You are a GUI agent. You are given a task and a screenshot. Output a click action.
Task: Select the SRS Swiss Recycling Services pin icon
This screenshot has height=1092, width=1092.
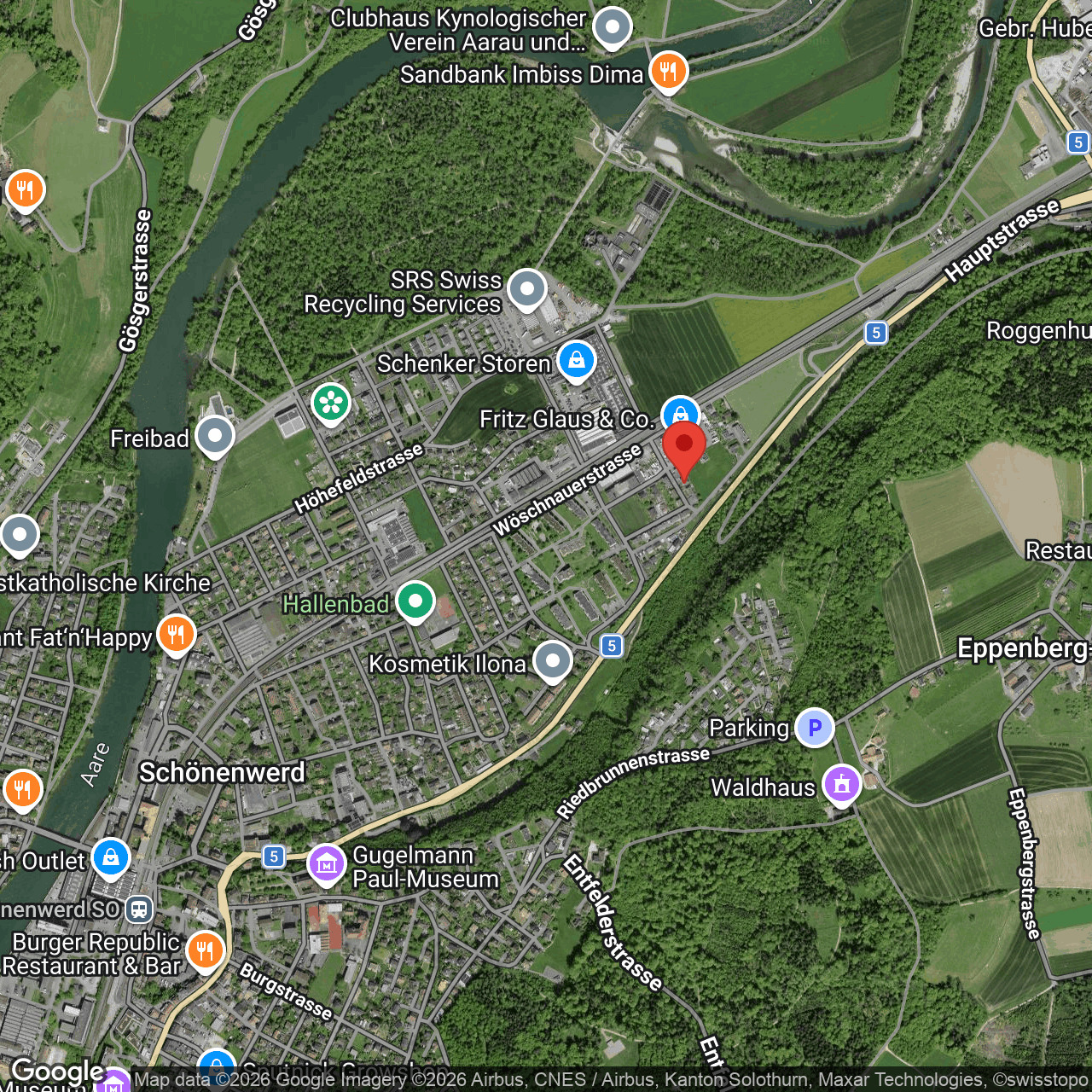click(x=527, y=291)
